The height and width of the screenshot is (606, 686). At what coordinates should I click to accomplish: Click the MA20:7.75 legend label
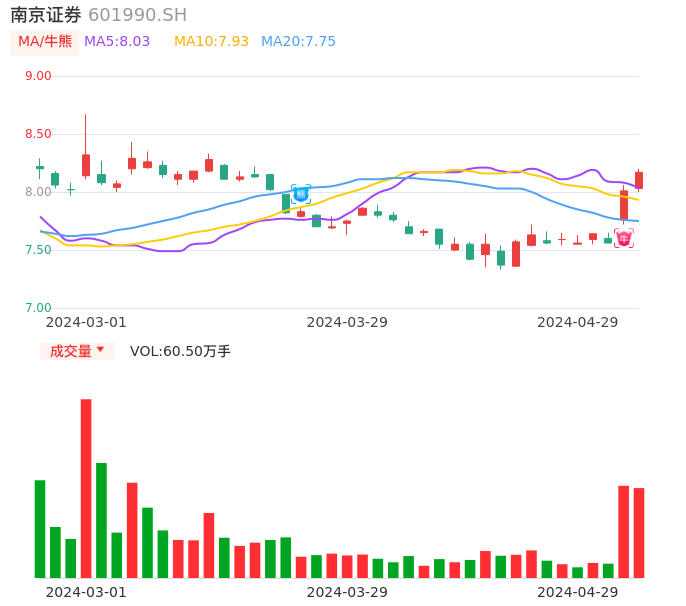tap(298, 42)
